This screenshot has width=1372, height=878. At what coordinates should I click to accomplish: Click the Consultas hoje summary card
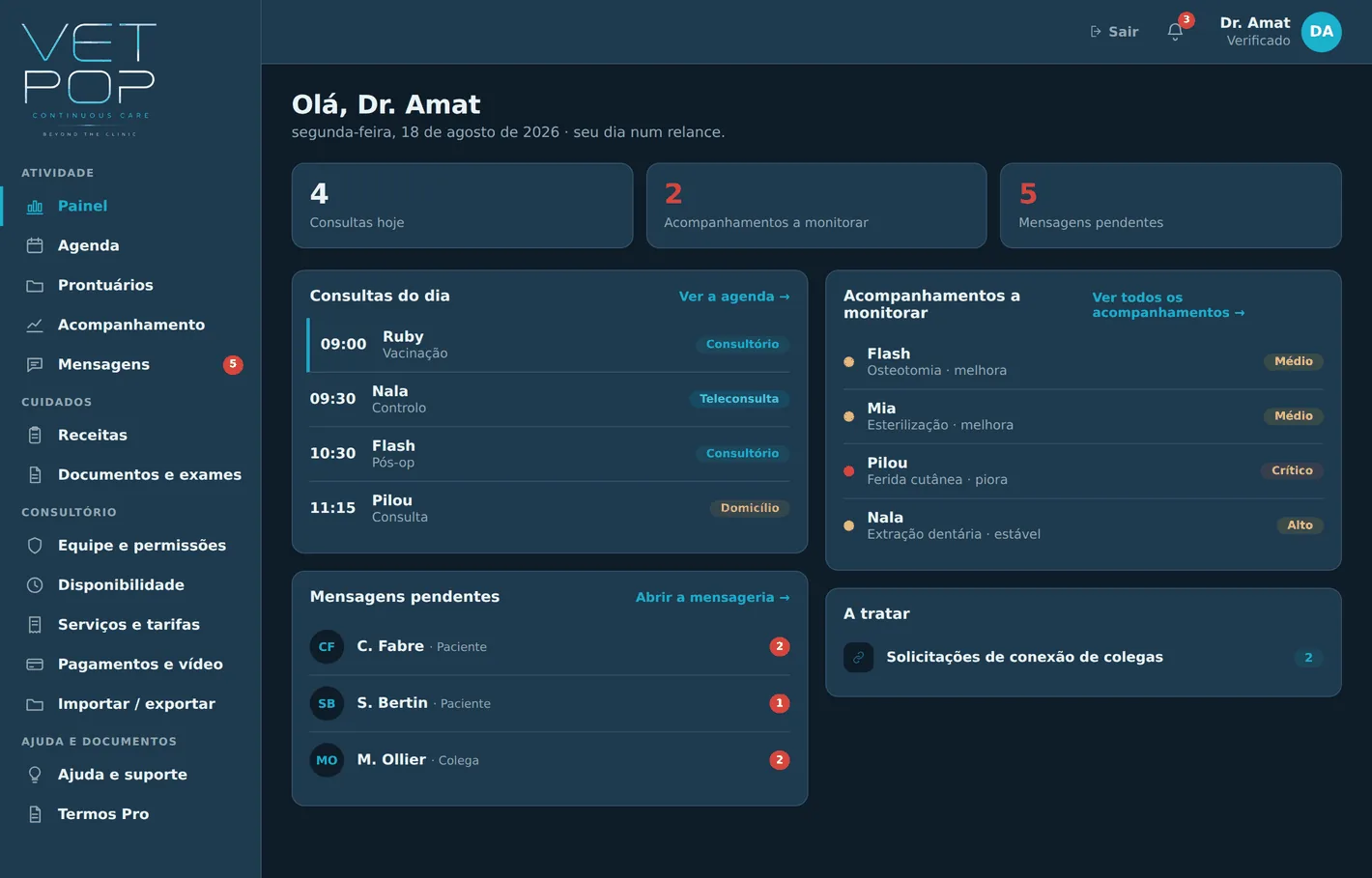[x=462, y=206]
